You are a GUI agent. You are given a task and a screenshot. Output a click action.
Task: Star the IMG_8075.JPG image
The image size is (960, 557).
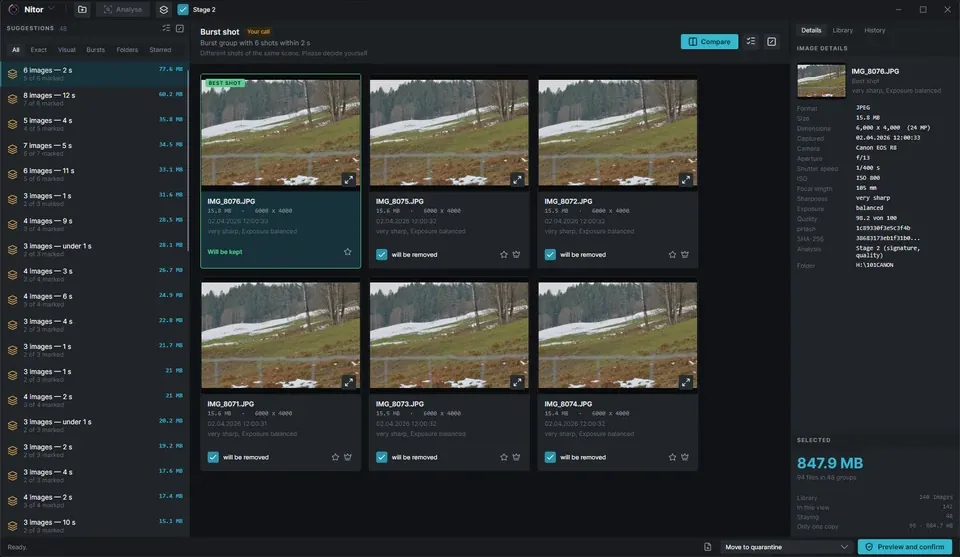tap(503, 255)
